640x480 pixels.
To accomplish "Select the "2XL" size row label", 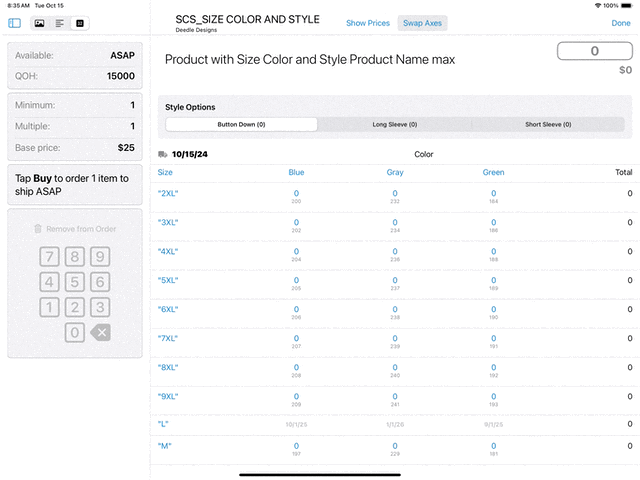I will pyautogui.click(x=168, y=193).
